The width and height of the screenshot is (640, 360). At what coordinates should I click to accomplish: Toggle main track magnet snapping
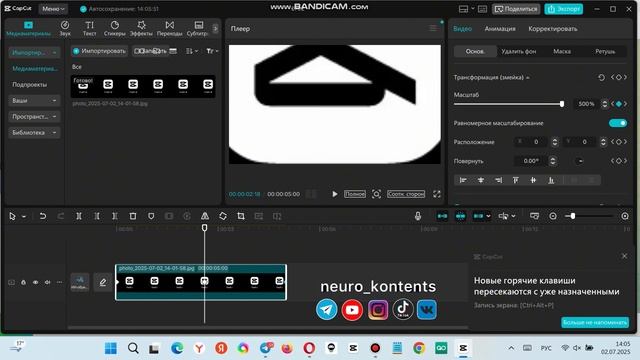(x=442, y=216)
